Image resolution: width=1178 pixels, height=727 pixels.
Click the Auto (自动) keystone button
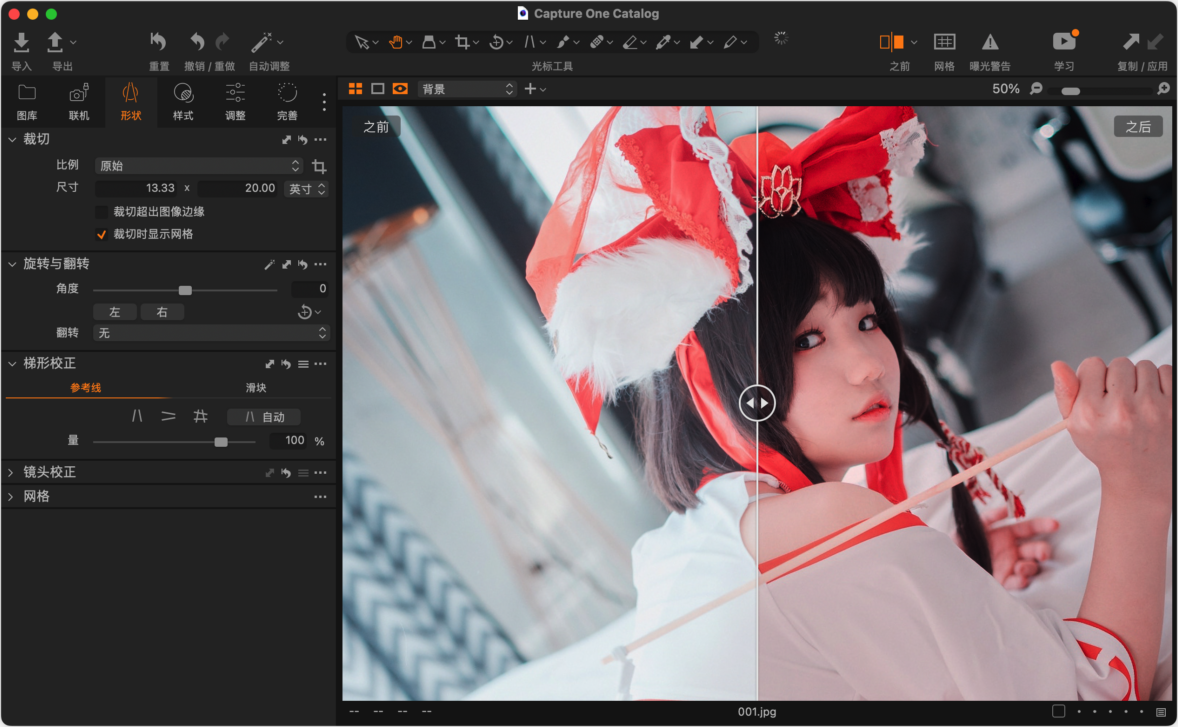(x=264, y=418)
